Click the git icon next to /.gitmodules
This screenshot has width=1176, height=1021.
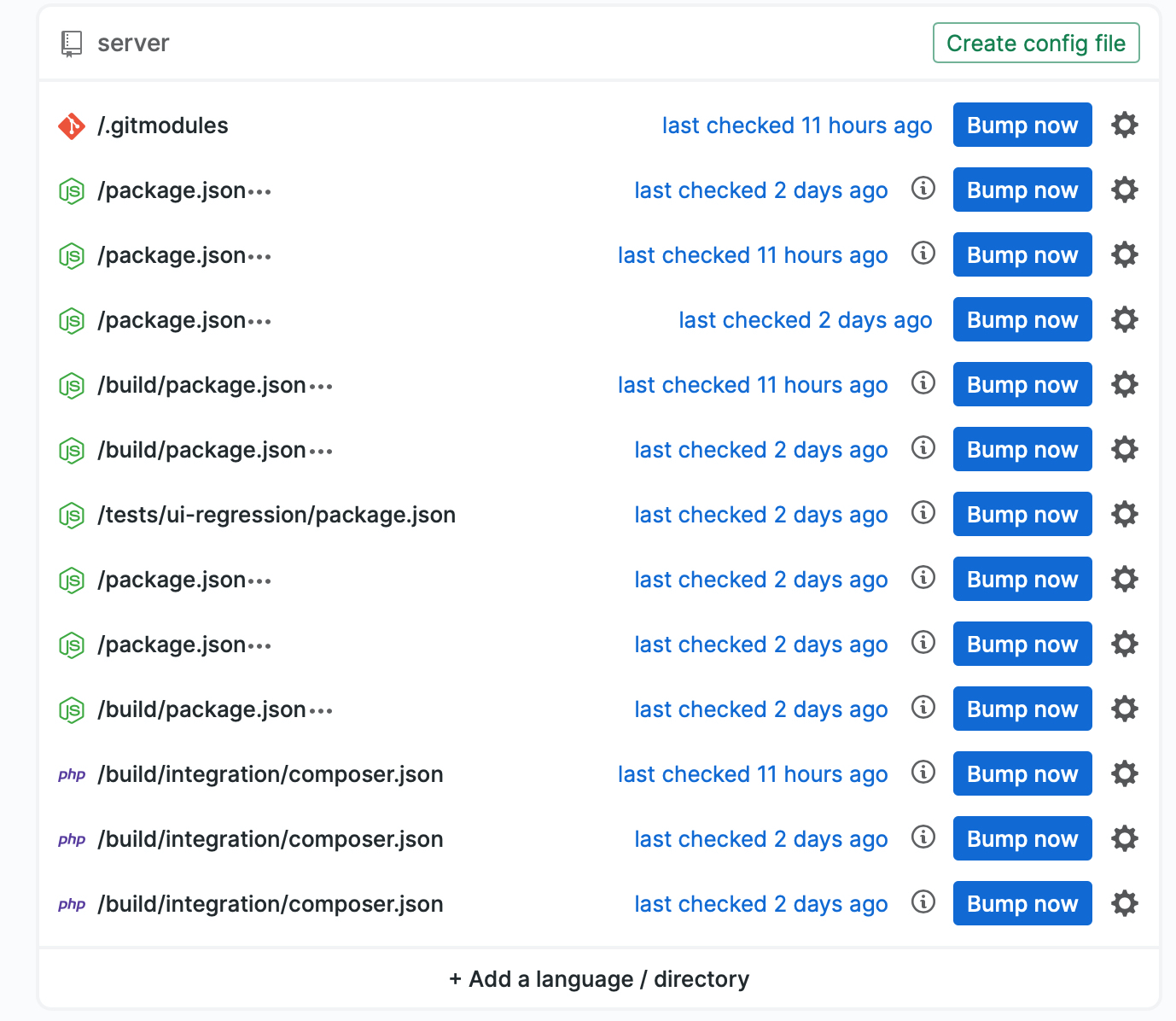[72, 125]
